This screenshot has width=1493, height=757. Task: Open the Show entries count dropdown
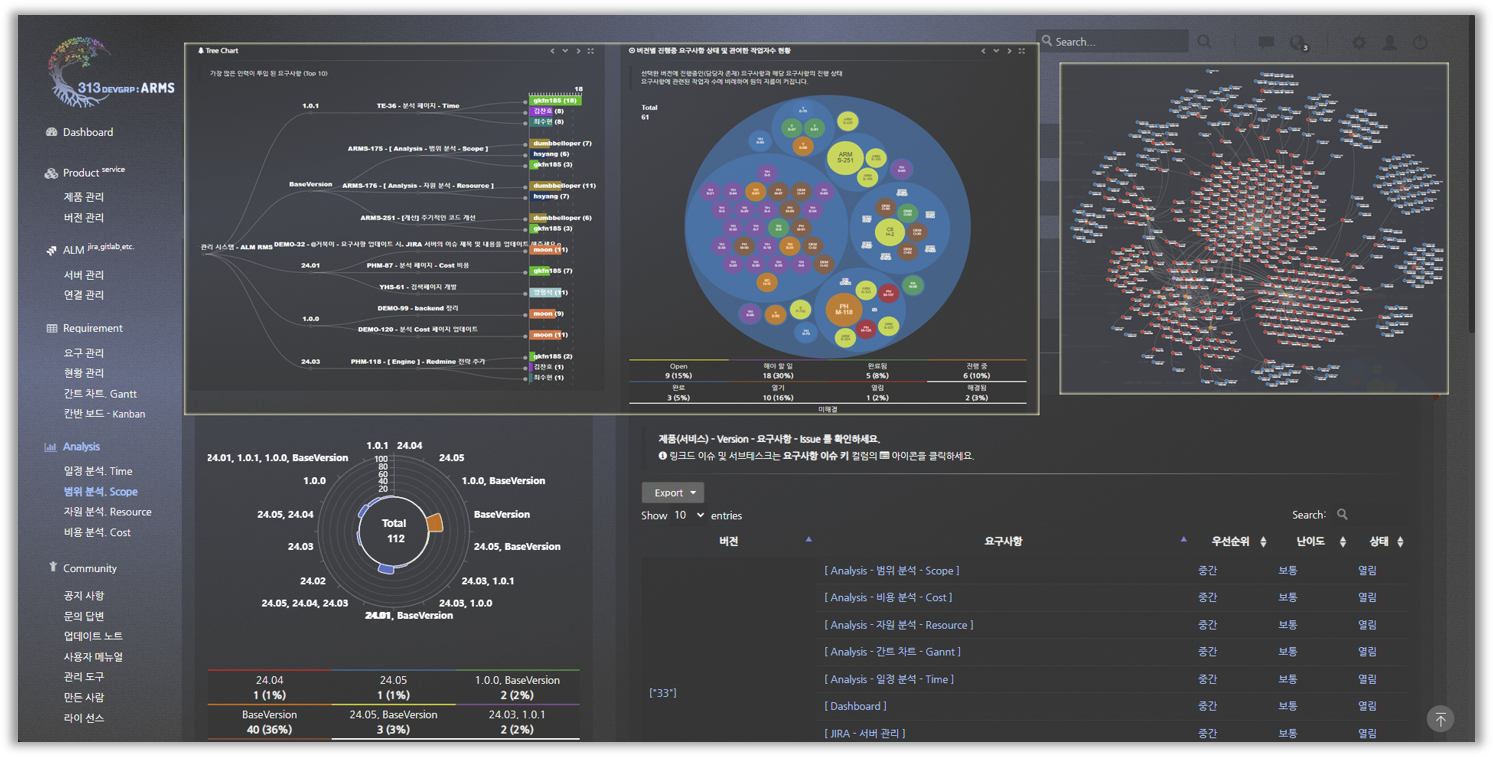coord(688,515)
